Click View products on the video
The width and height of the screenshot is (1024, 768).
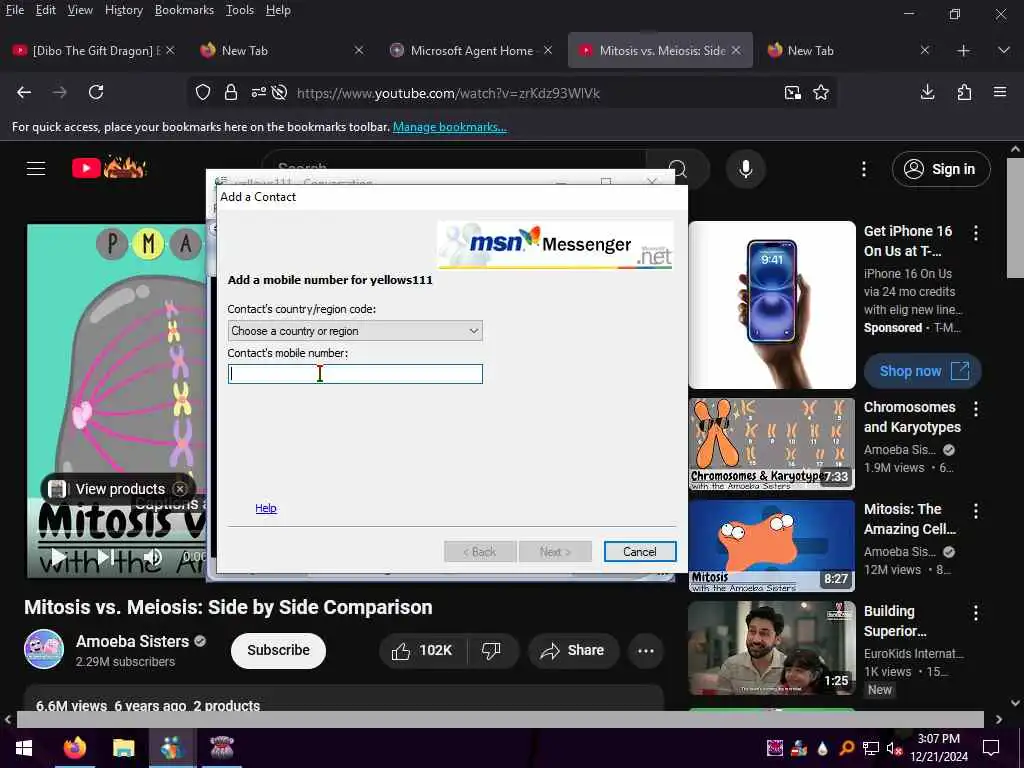120,488
